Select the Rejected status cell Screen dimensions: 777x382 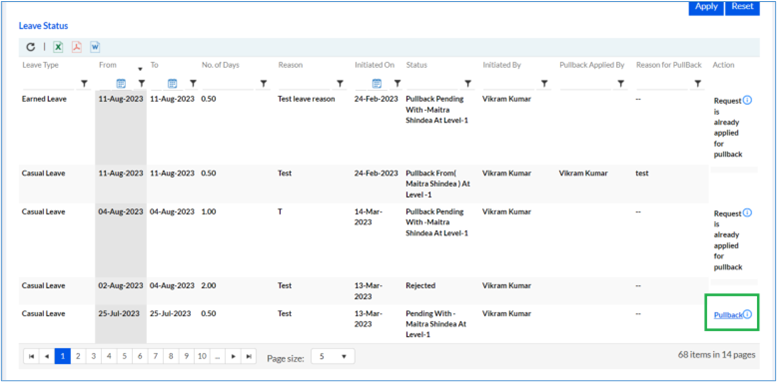[421, 286]
